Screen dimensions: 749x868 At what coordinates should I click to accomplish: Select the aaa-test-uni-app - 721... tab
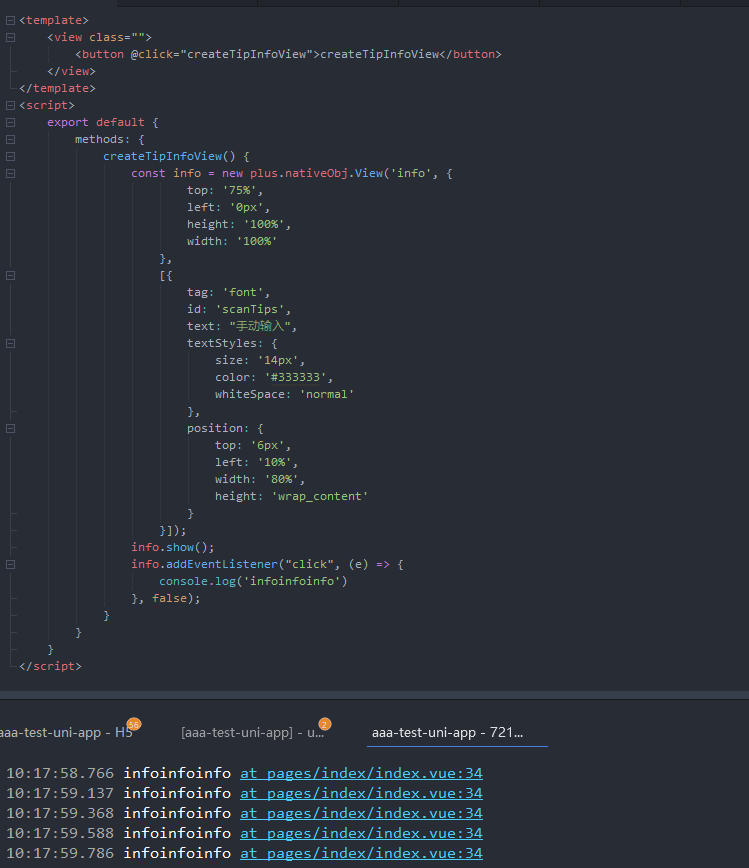[447, 732]
